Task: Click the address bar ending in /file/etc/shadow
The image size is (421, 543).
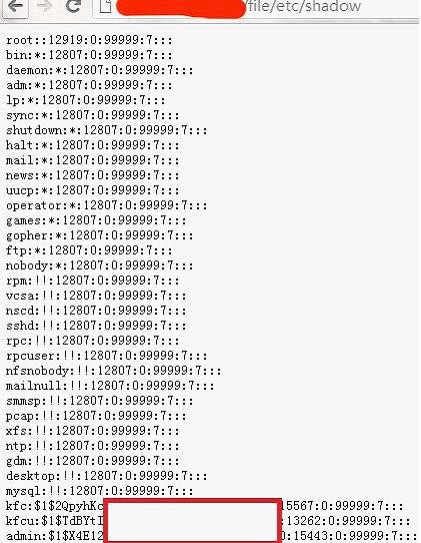Action: (x=256, y=8)
